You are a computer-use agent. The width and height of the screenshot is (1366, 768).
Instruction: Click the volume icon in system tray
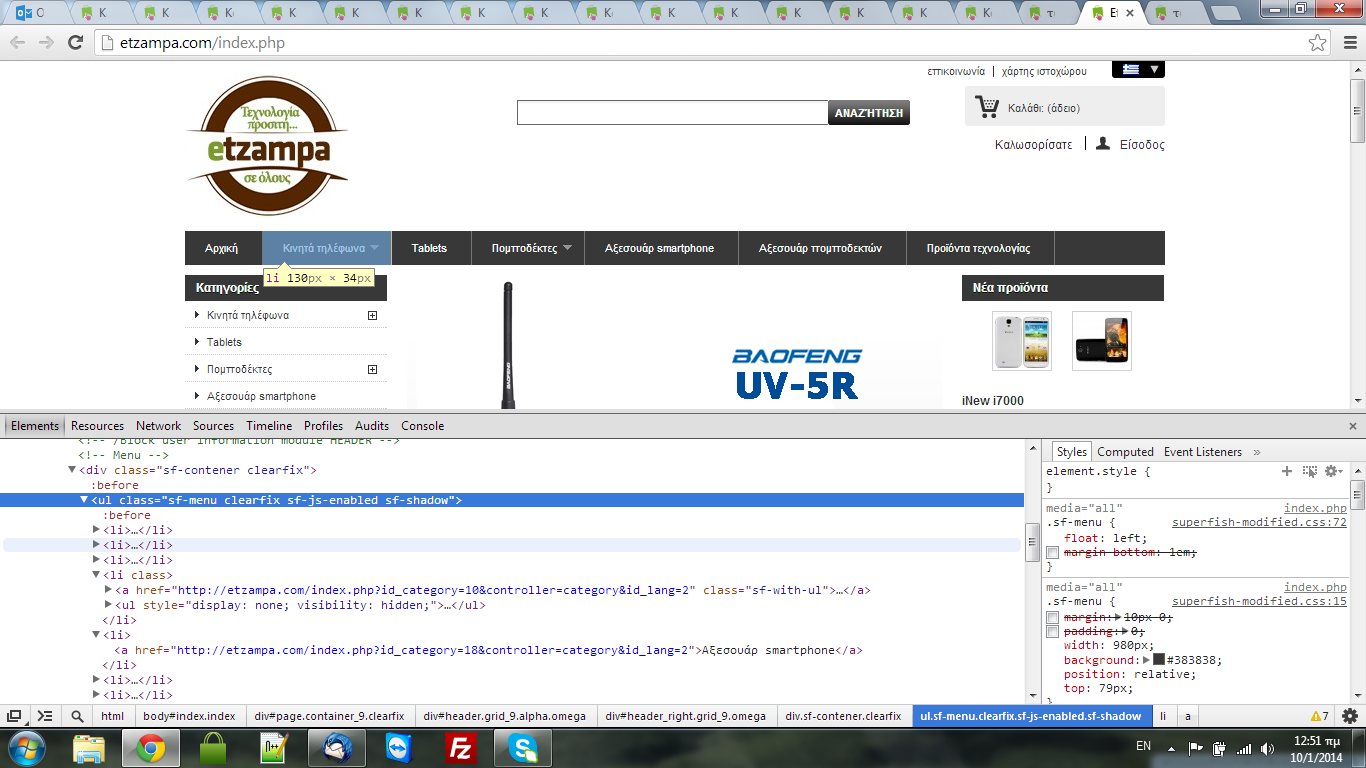(1269, 747)
